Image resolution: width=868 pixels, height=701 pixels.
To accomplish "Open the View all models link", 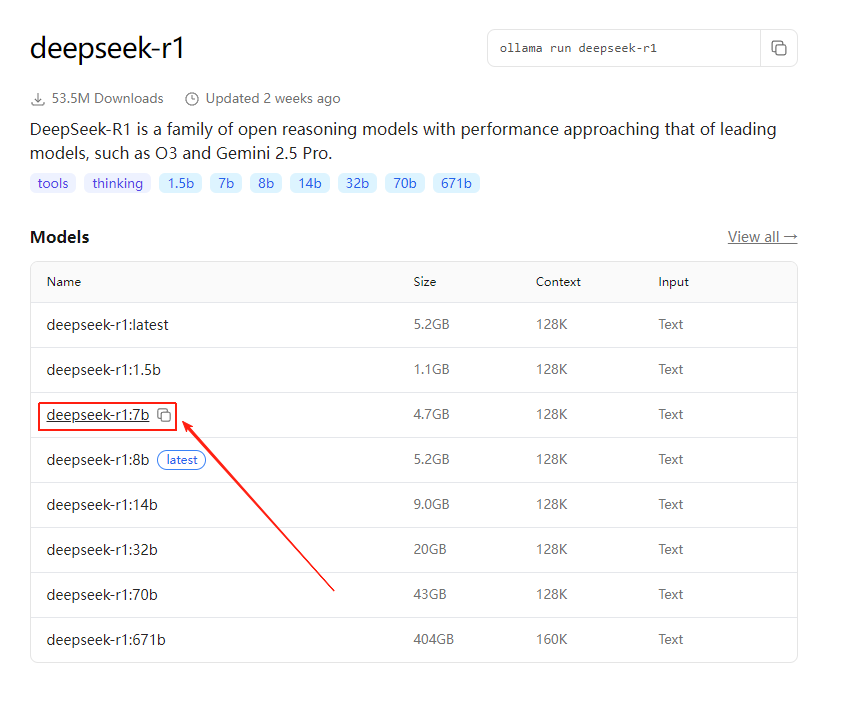I will tap(762, 237).
